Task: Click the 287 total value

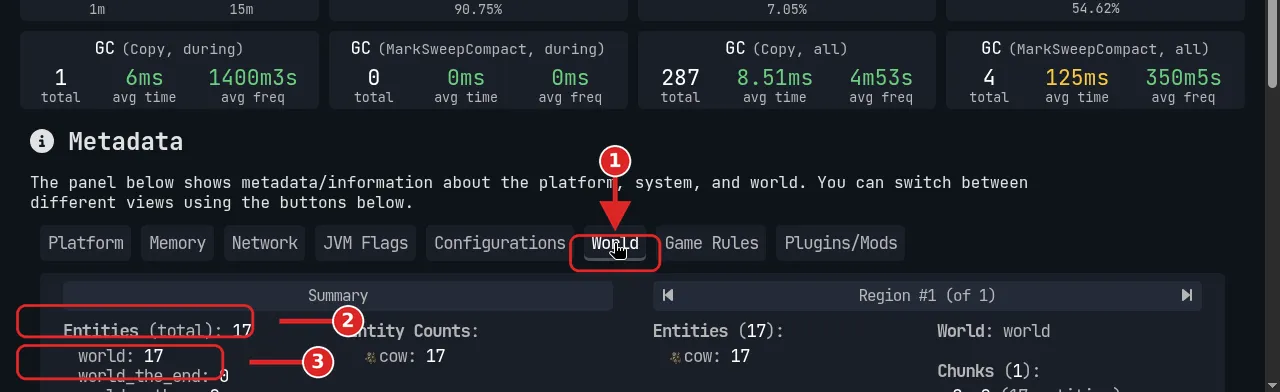Action: pyautogui.click(x=680, y=77)
